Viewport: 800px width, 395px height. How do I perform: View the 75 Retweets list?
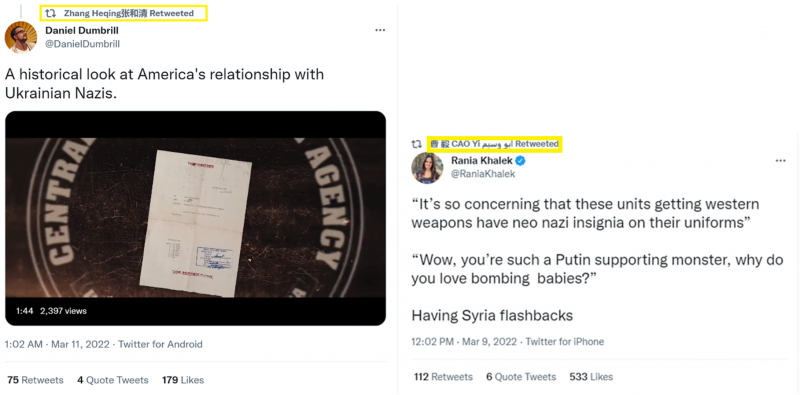tap(35, 380)
